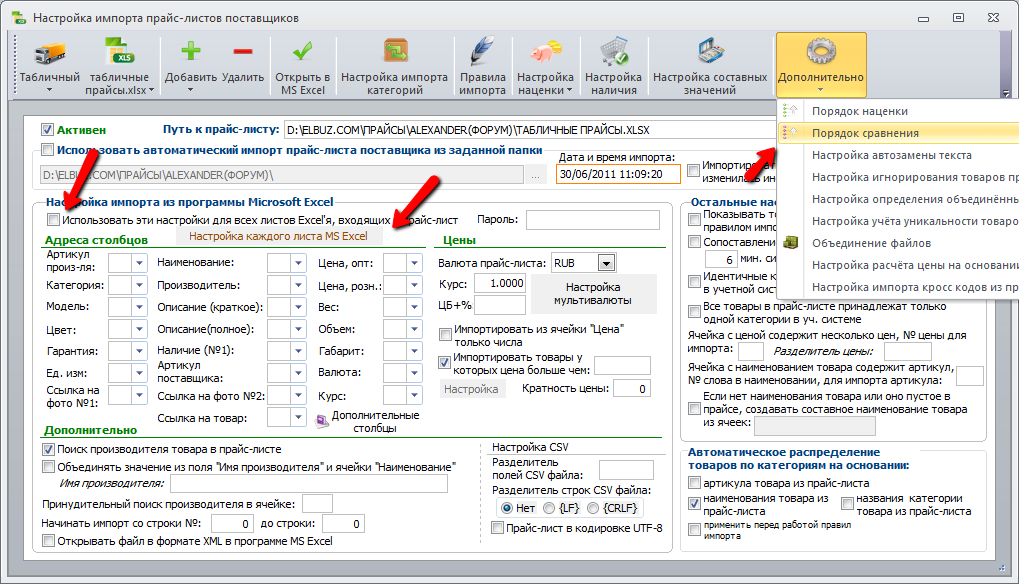Click the Табличный truck toolbar icon
This screenshot has height=584, width=1019.
[x=49, y=52]
